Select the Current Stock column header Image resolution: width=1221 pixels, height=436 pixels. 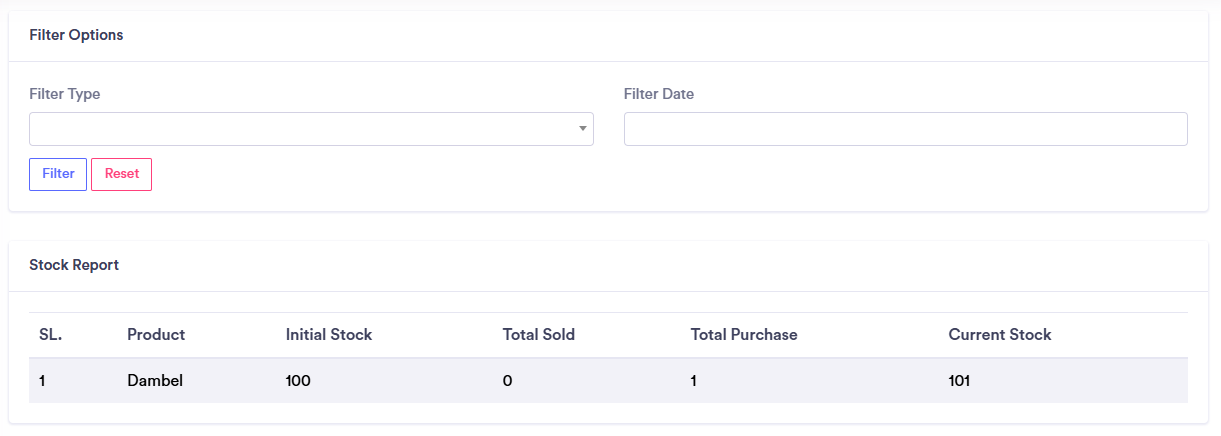[x=1000, y=335]
